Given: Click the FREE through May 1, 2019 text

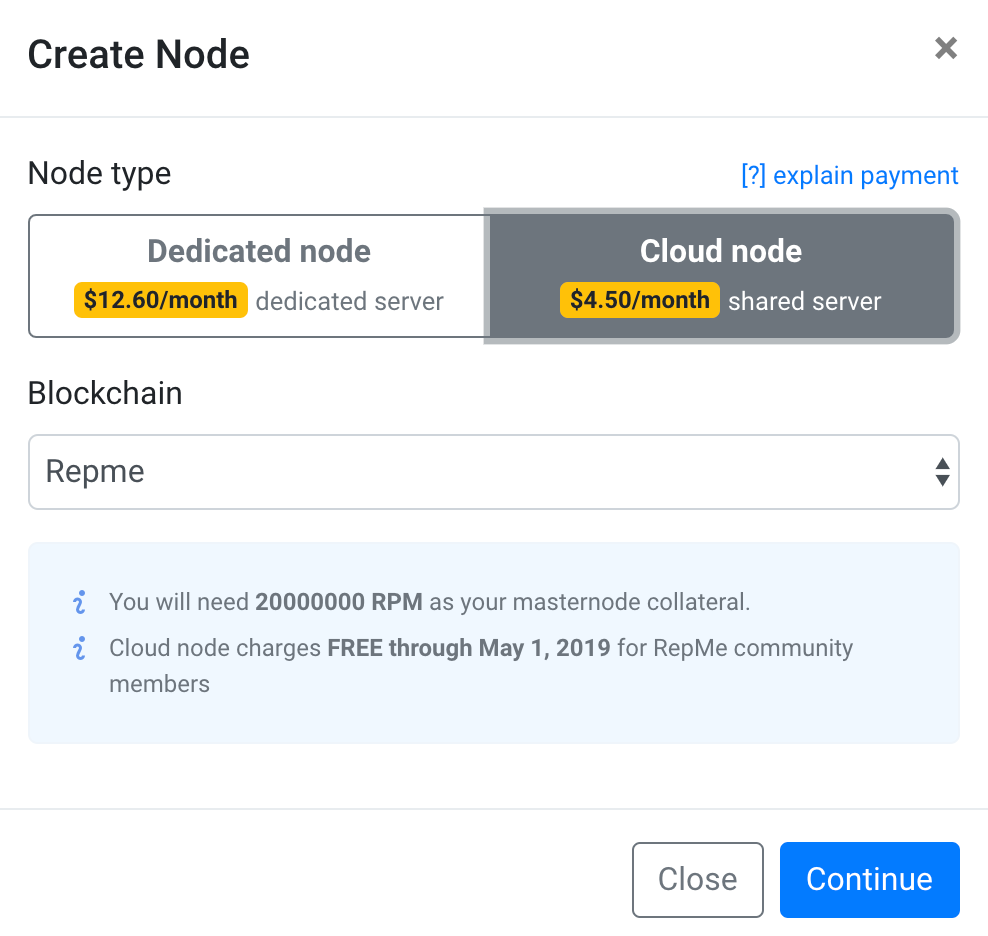Looking at the screenshot, I should click(x=469, y=648).
